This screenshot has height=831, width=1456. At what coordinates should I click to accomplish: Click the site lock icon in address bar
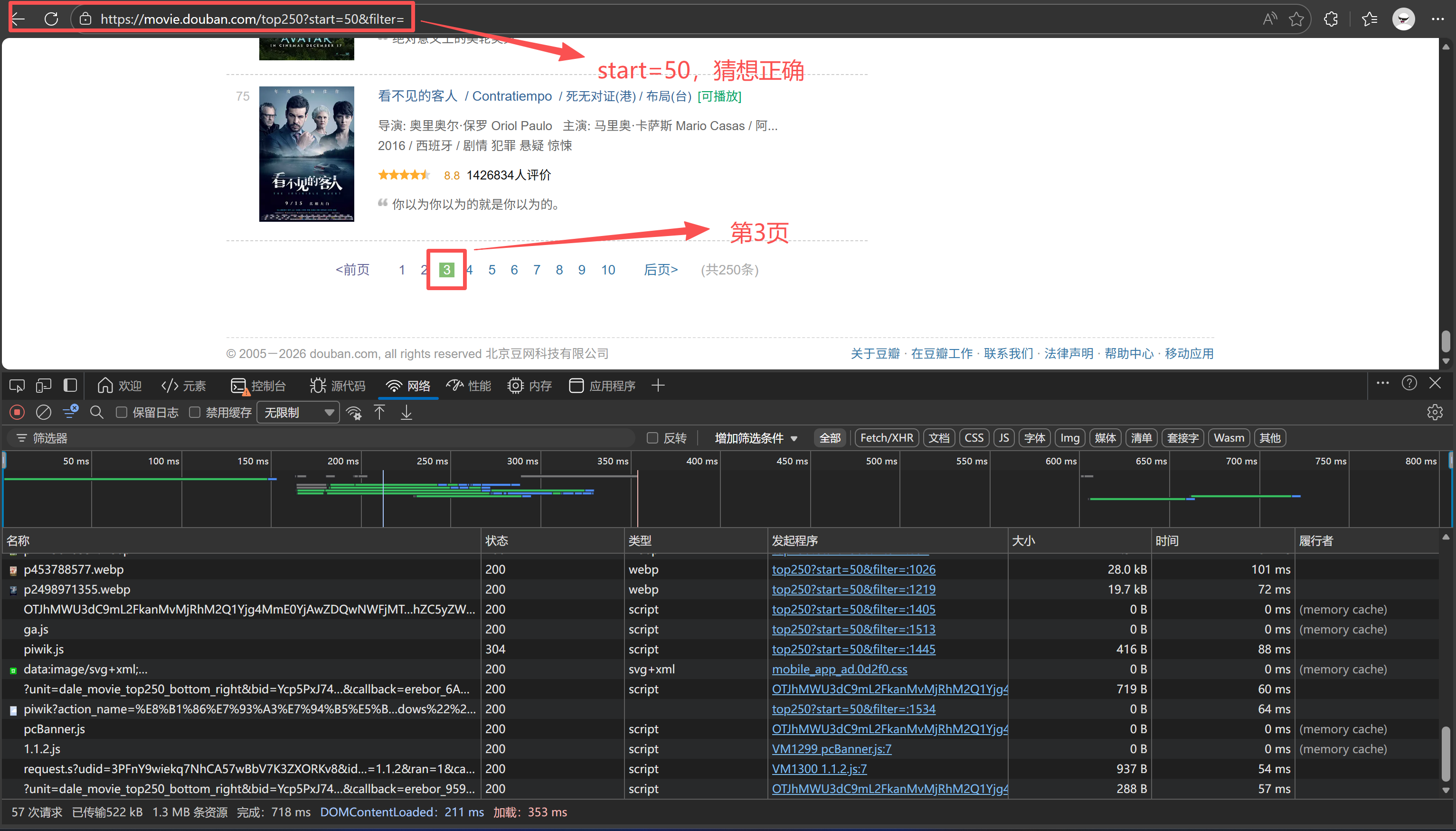coord(85,19)
